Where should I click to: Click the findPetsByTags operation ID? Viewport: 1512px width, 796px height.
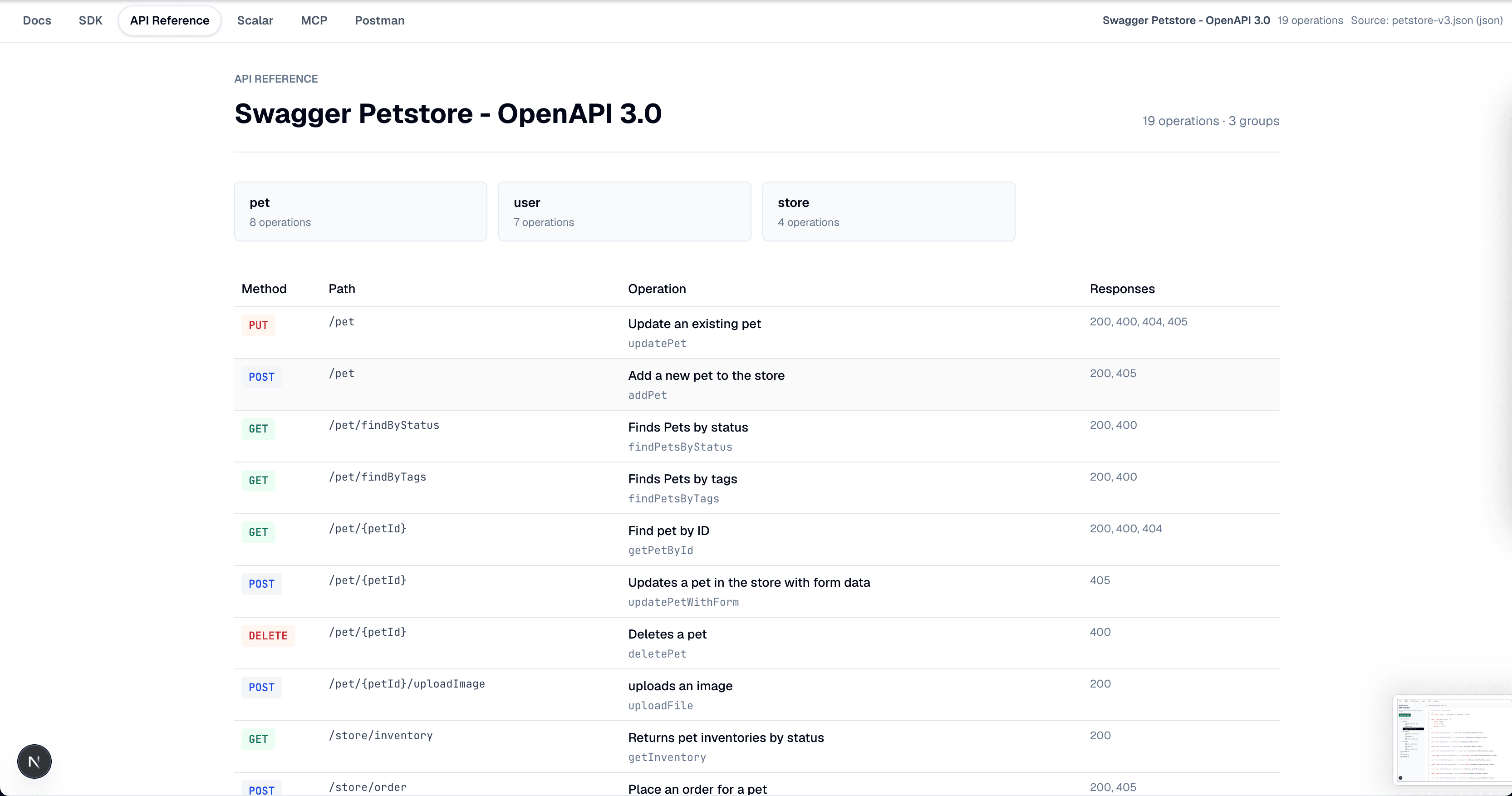(674, 498)
